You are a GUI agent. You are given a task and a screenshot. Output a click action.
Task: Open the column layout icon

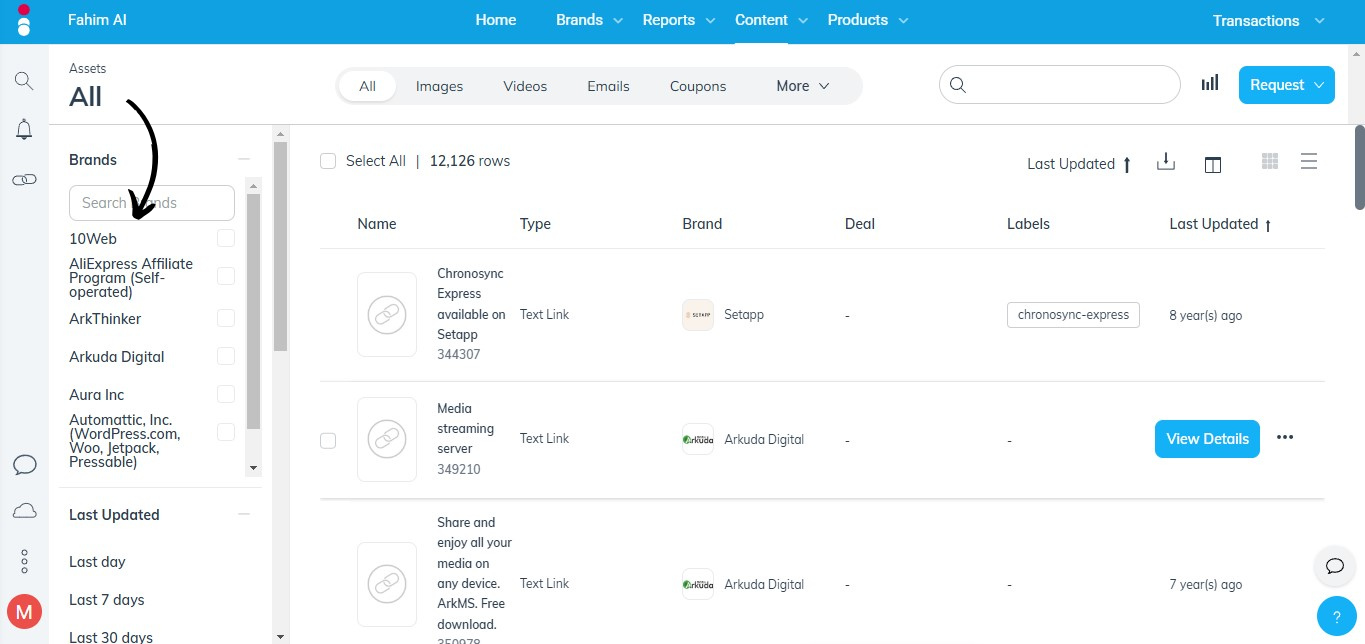pyautogui.click(x=1213, y=165)
